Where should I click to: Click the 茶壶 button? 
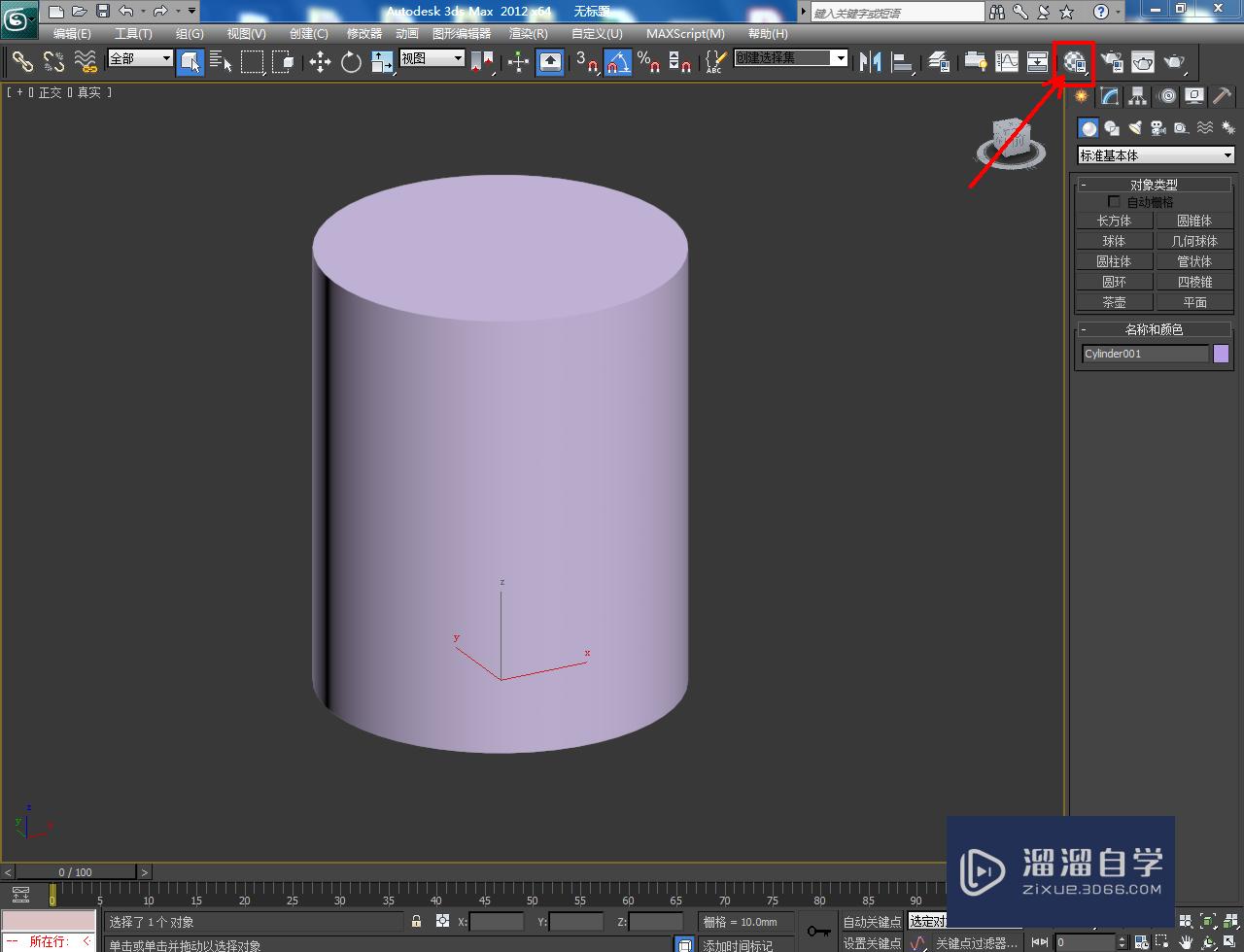click(x=1114, y=302)
